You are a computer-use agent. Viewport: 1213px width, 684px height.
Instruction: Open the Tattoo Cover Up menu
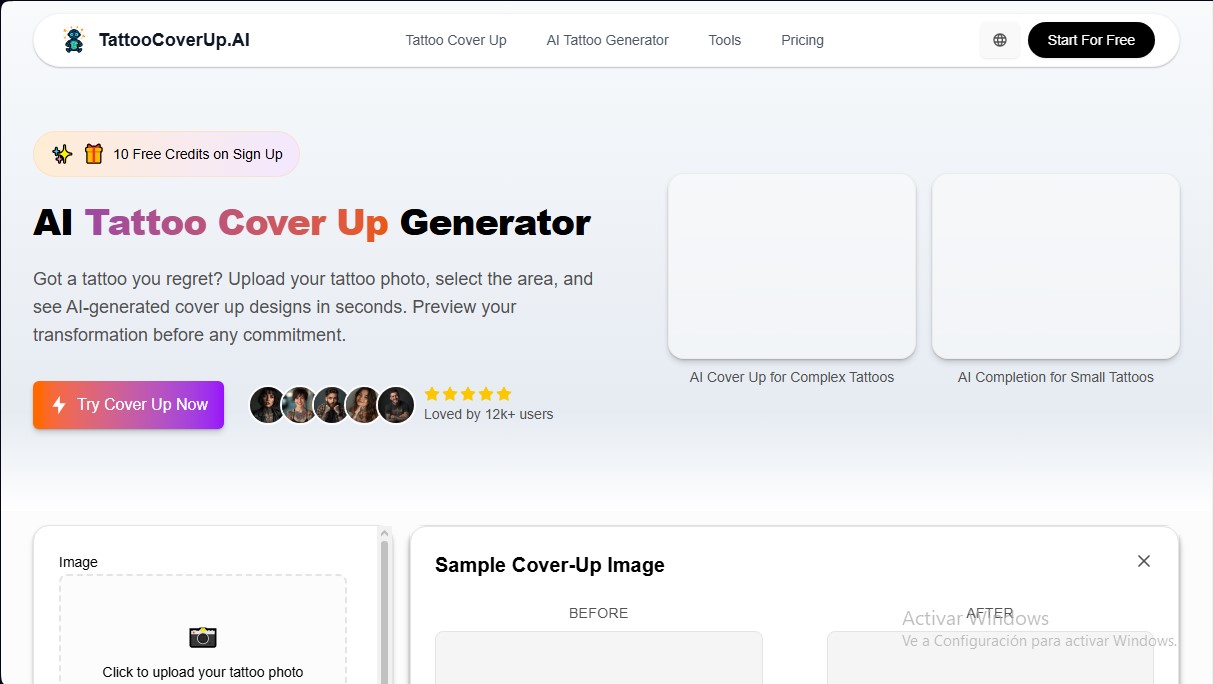coord(456,40)
